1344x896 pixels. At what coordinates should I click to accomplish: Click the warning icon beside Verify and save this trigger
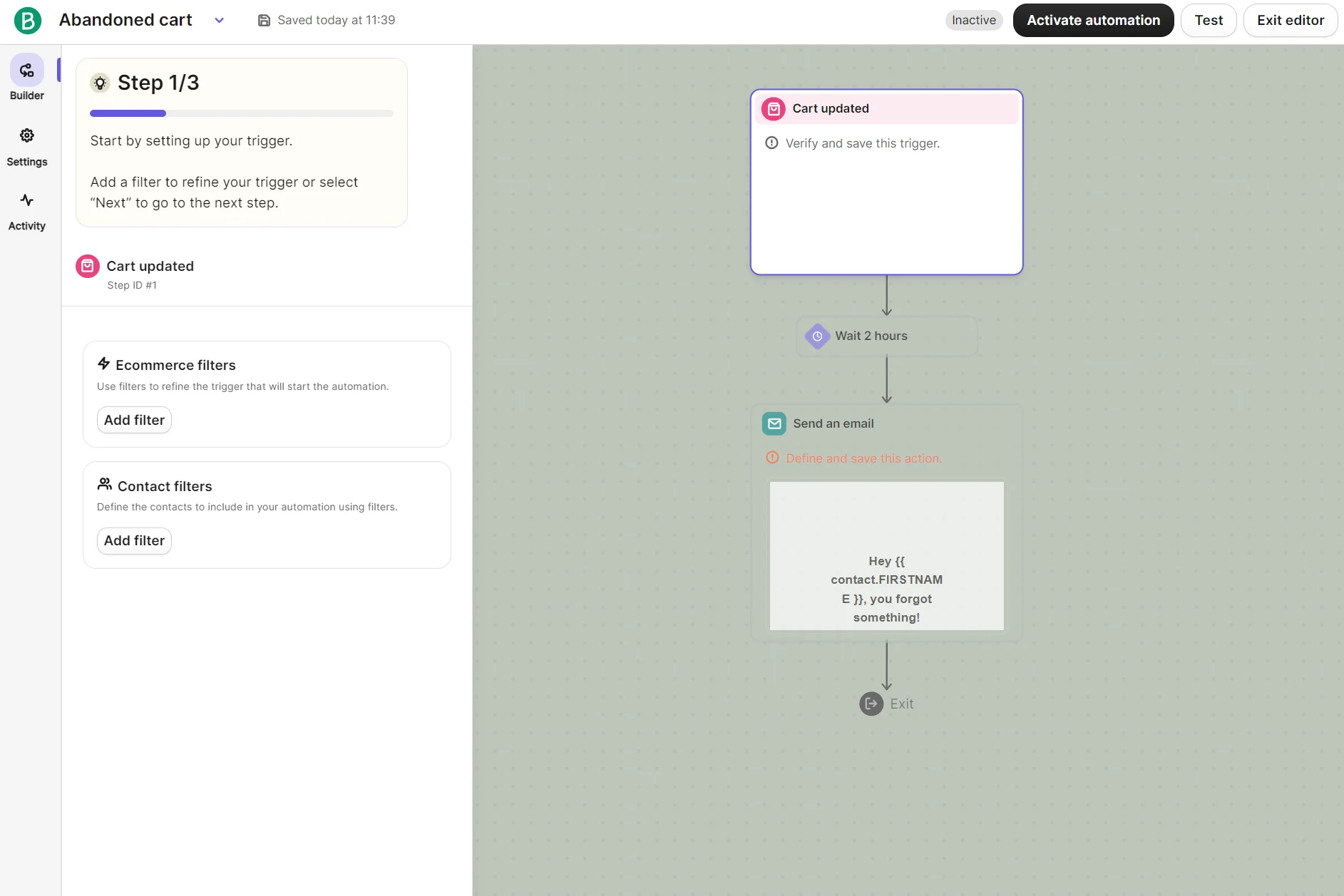click(x=771, y=143)
